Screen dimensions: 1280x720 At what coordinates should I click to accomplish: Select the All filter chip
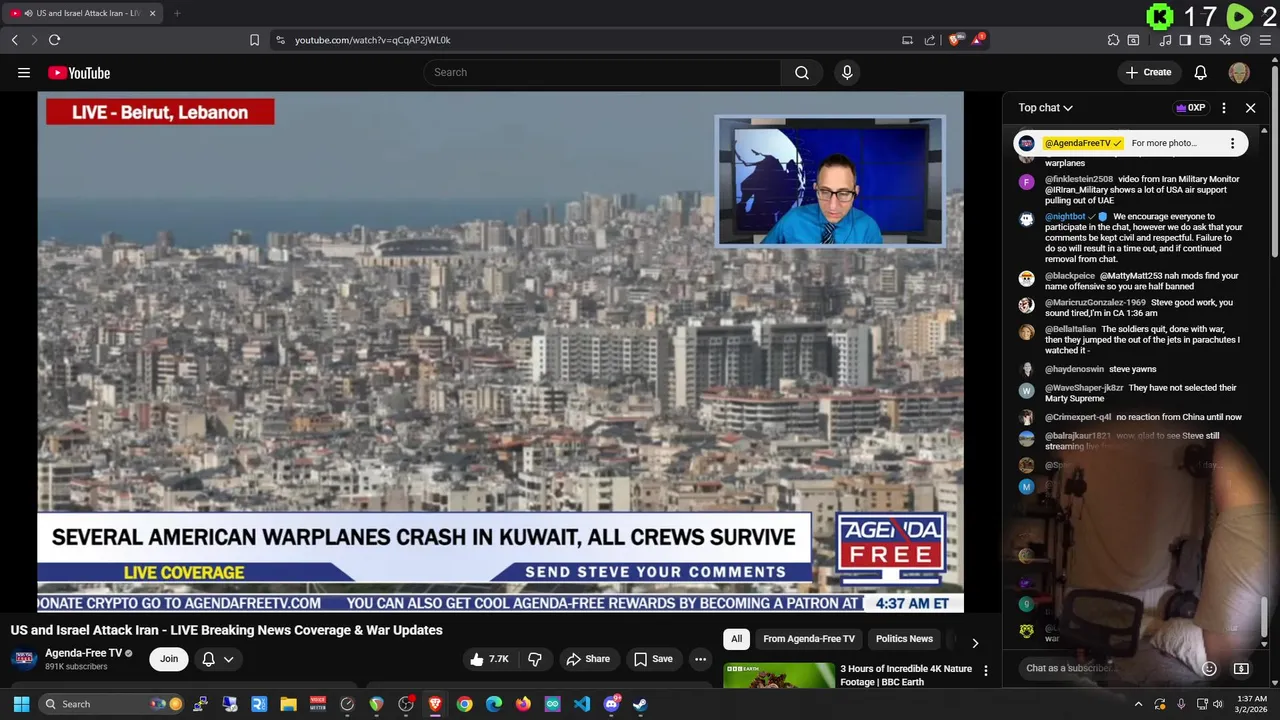click(x=736, y=639)
